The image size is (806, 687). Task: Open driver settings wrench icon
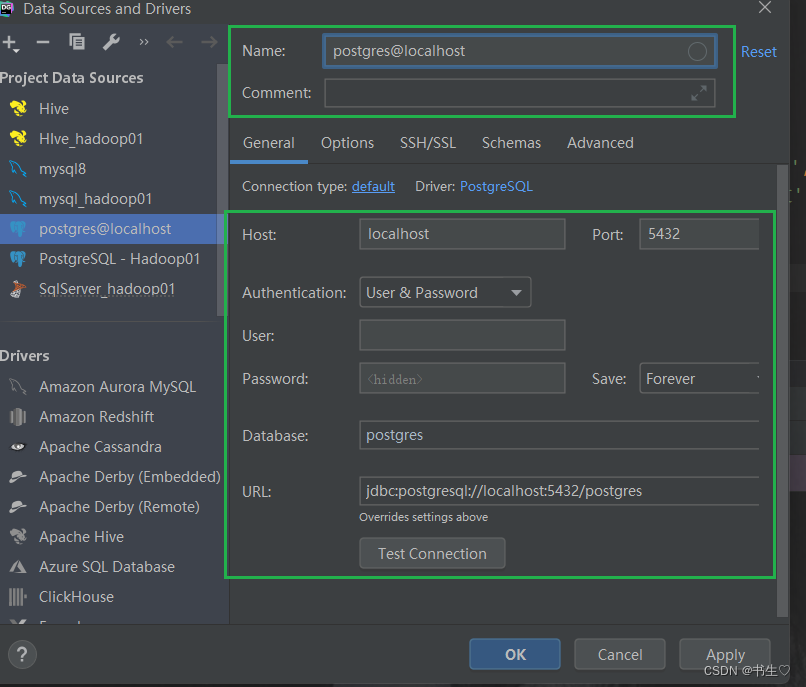pyautogui.click(x=111, y=42)
